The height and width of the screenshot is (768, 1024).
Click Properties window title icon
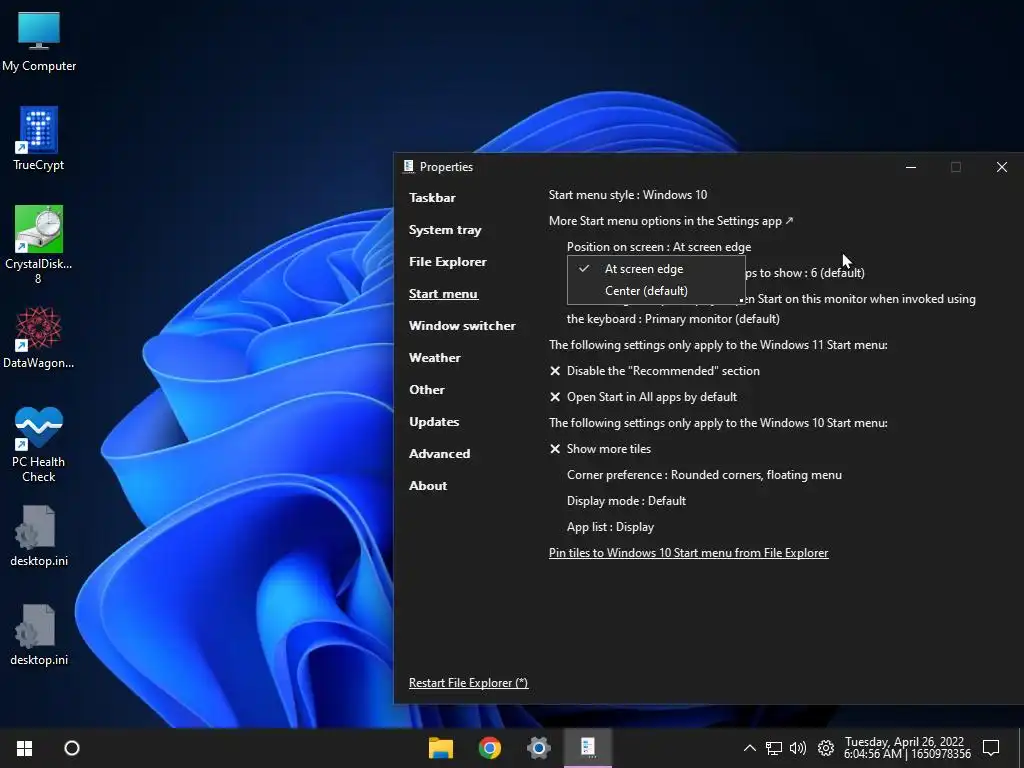(408, 167)
